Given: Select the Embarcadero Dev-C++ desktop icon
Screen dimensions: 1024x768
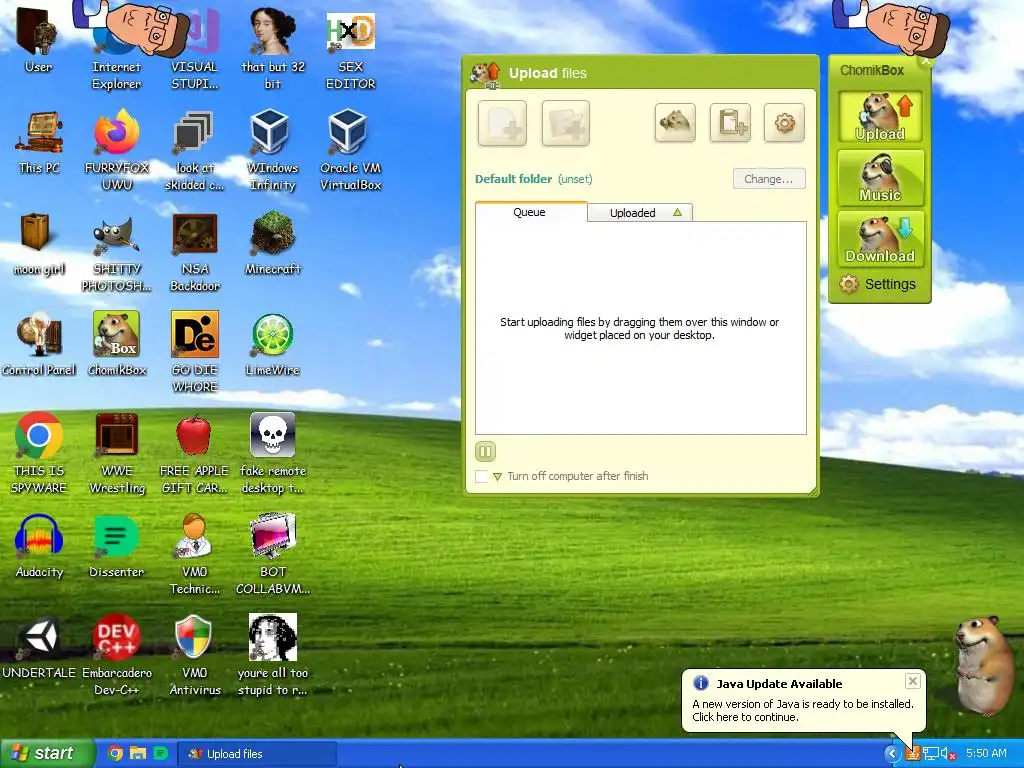Looking at the screenshot, I should (116, 655).
